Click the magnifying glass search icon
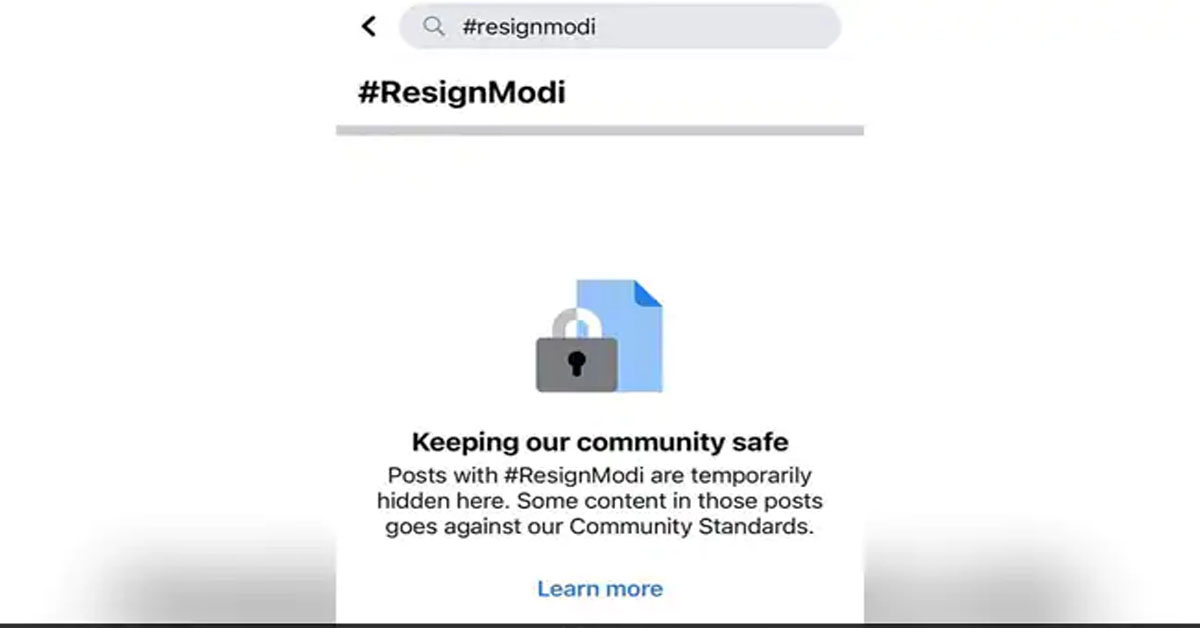Screen dimensions: 1200x628 pyautogui.click(x=433, y=27)
